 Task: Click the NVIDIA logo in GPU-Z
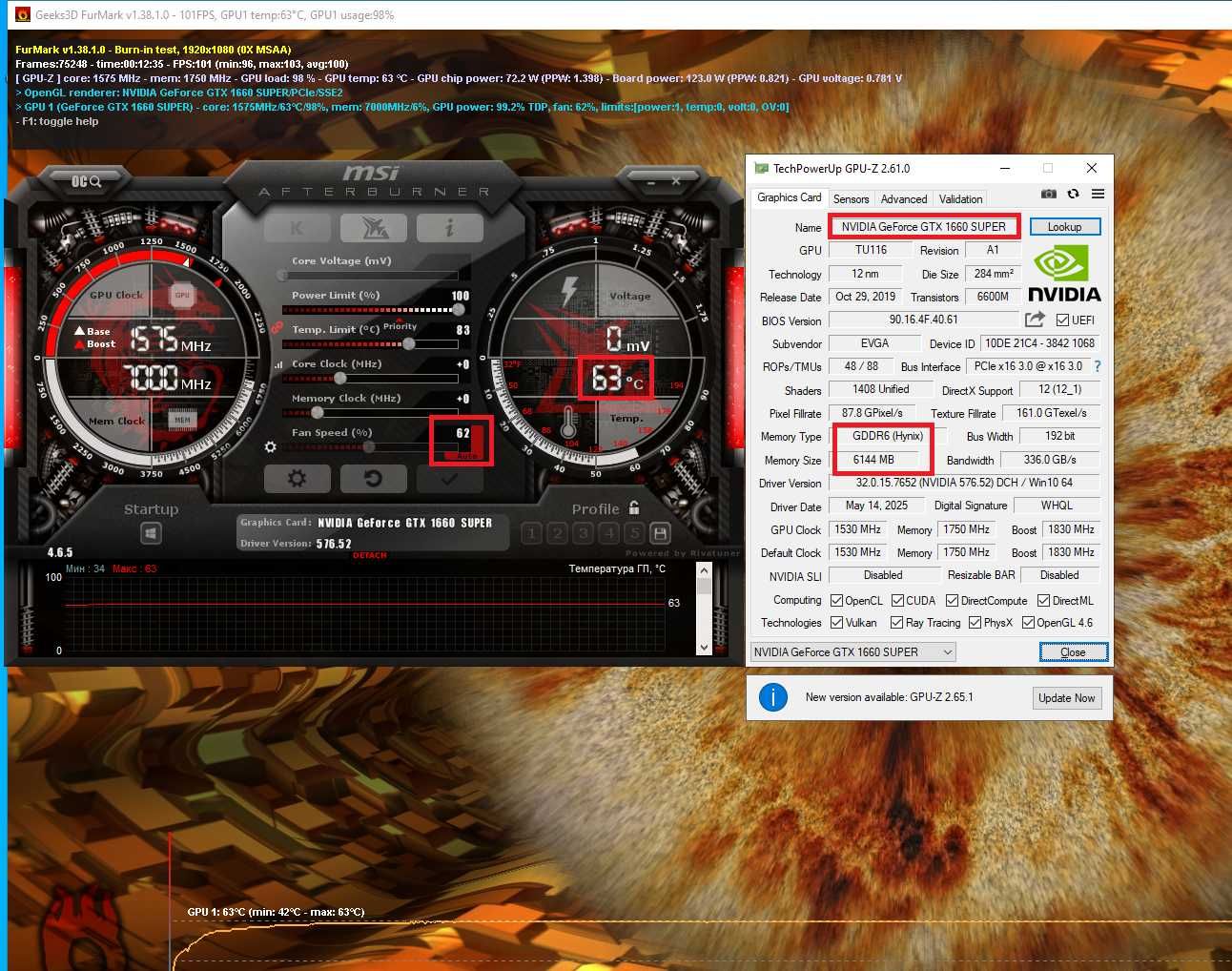(1064, 275)
